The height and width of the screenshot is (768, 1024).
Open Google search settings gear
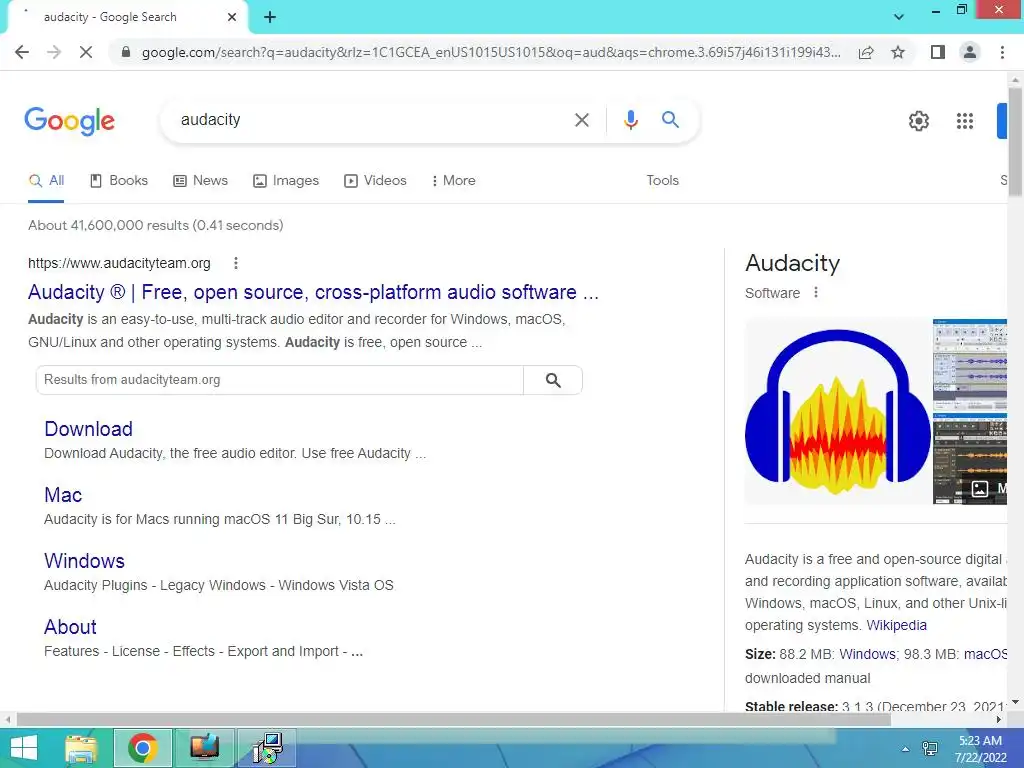[918, 121]
